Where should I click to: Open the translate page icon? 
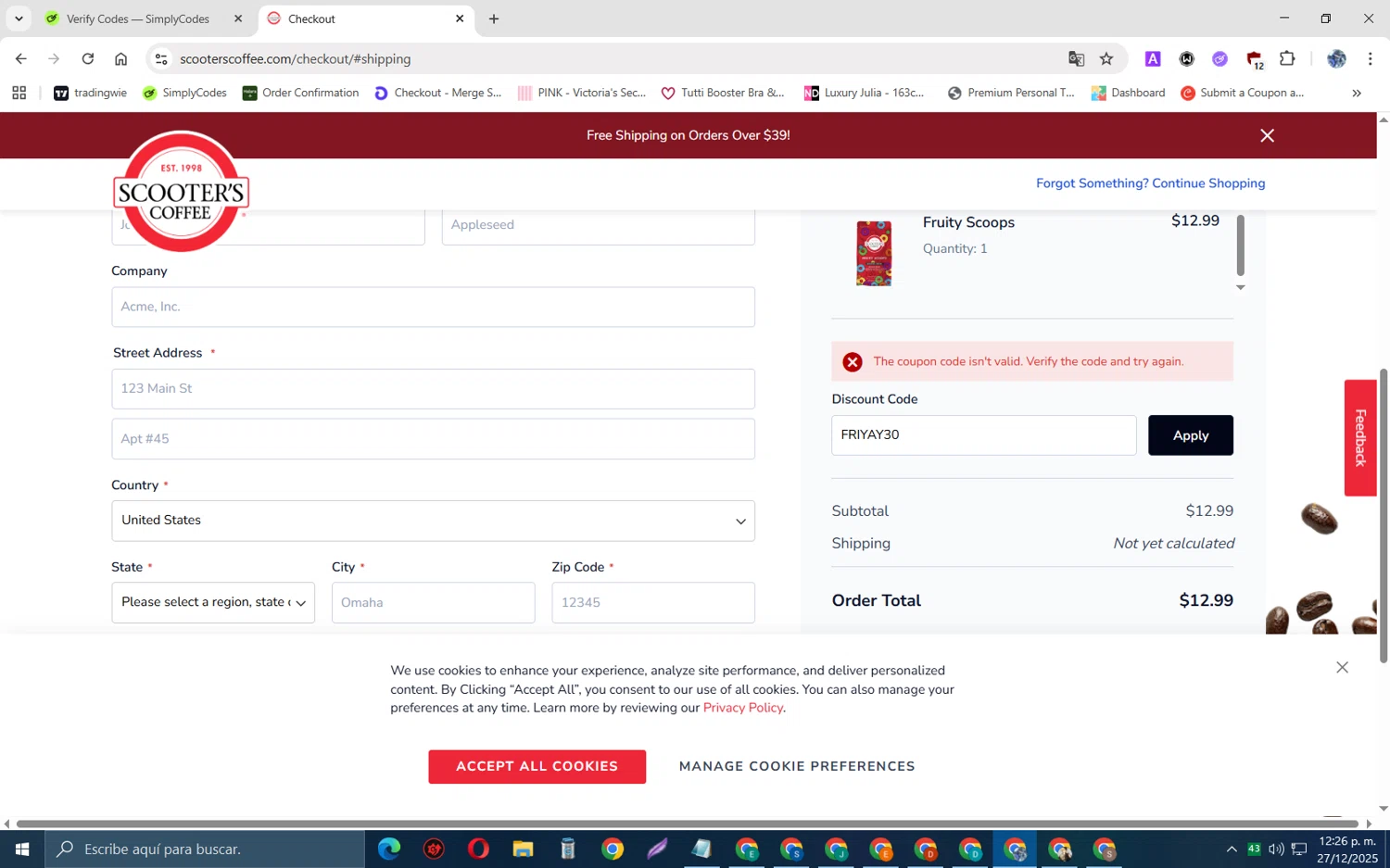pos(1076,58)
